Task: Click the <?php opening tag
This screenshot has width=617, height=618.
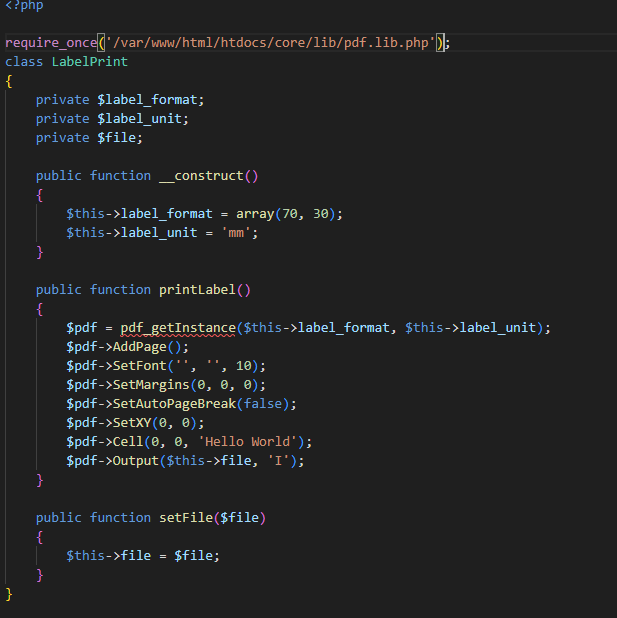Action: [x=24, y=6]
